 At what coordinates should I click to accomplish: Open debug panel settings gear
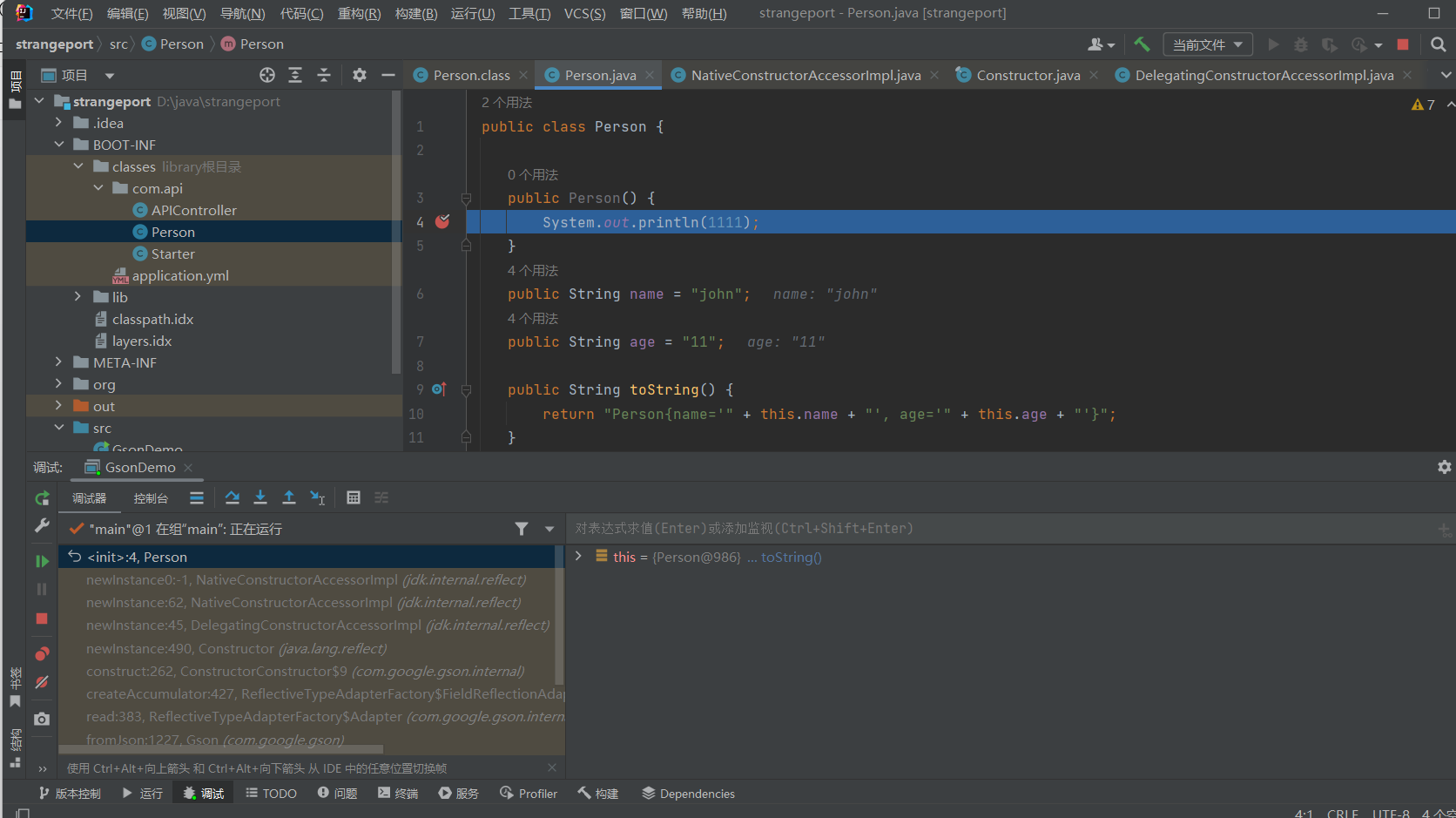tap(1444, 467)
